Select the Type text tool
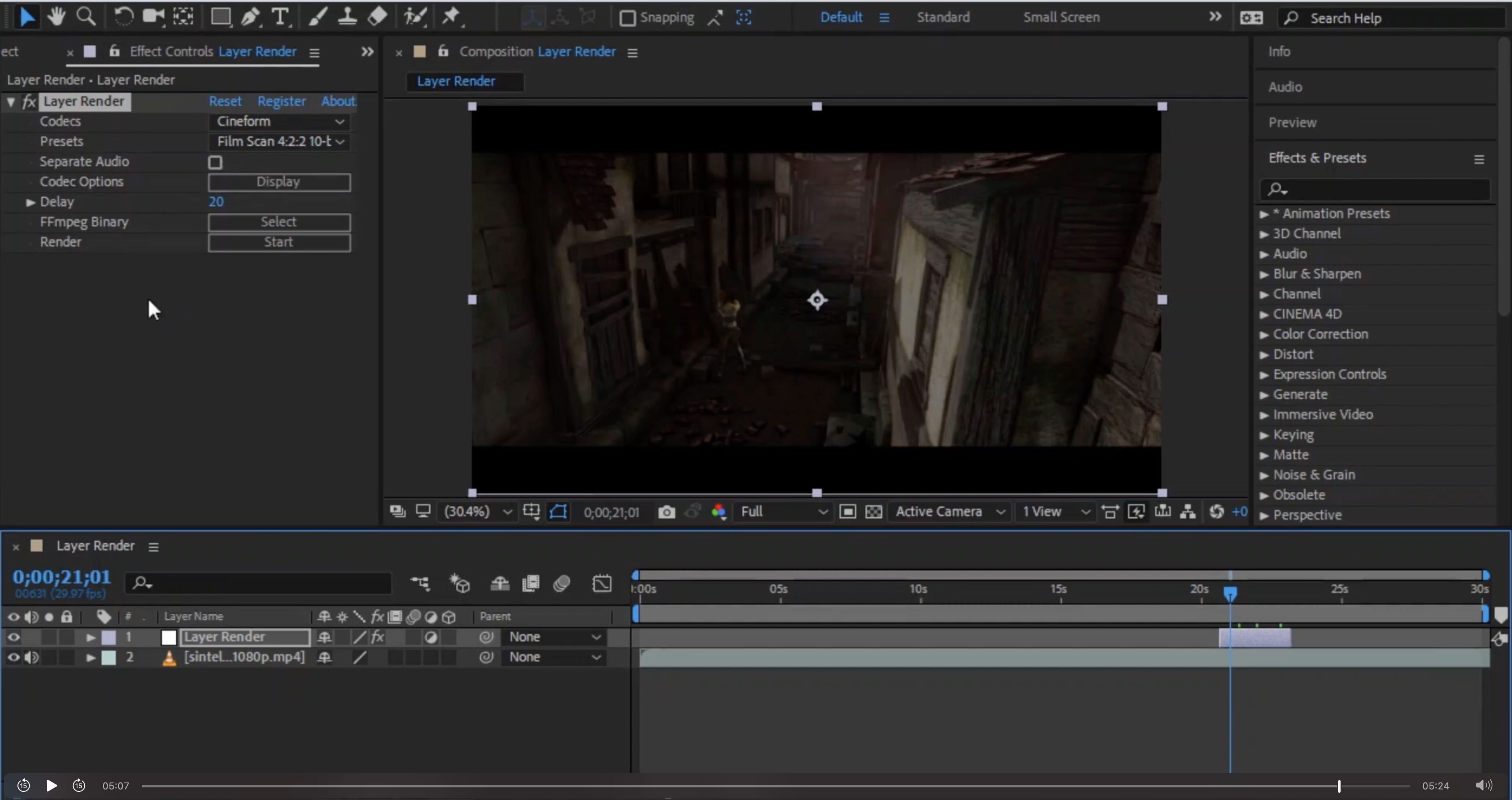This screenshot has height=800, width=1512. [x=281, y=17]
